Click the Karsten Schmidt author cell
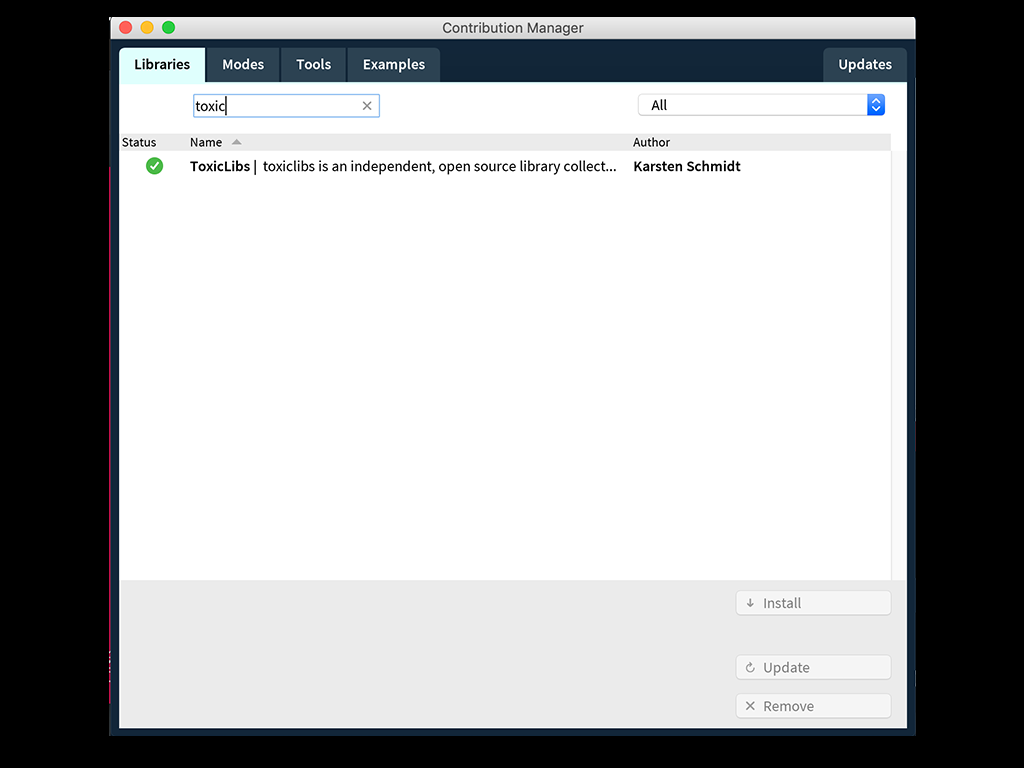Image resolution: width=1024 pixels, height=768 pixels. click(x=686, y=167)
